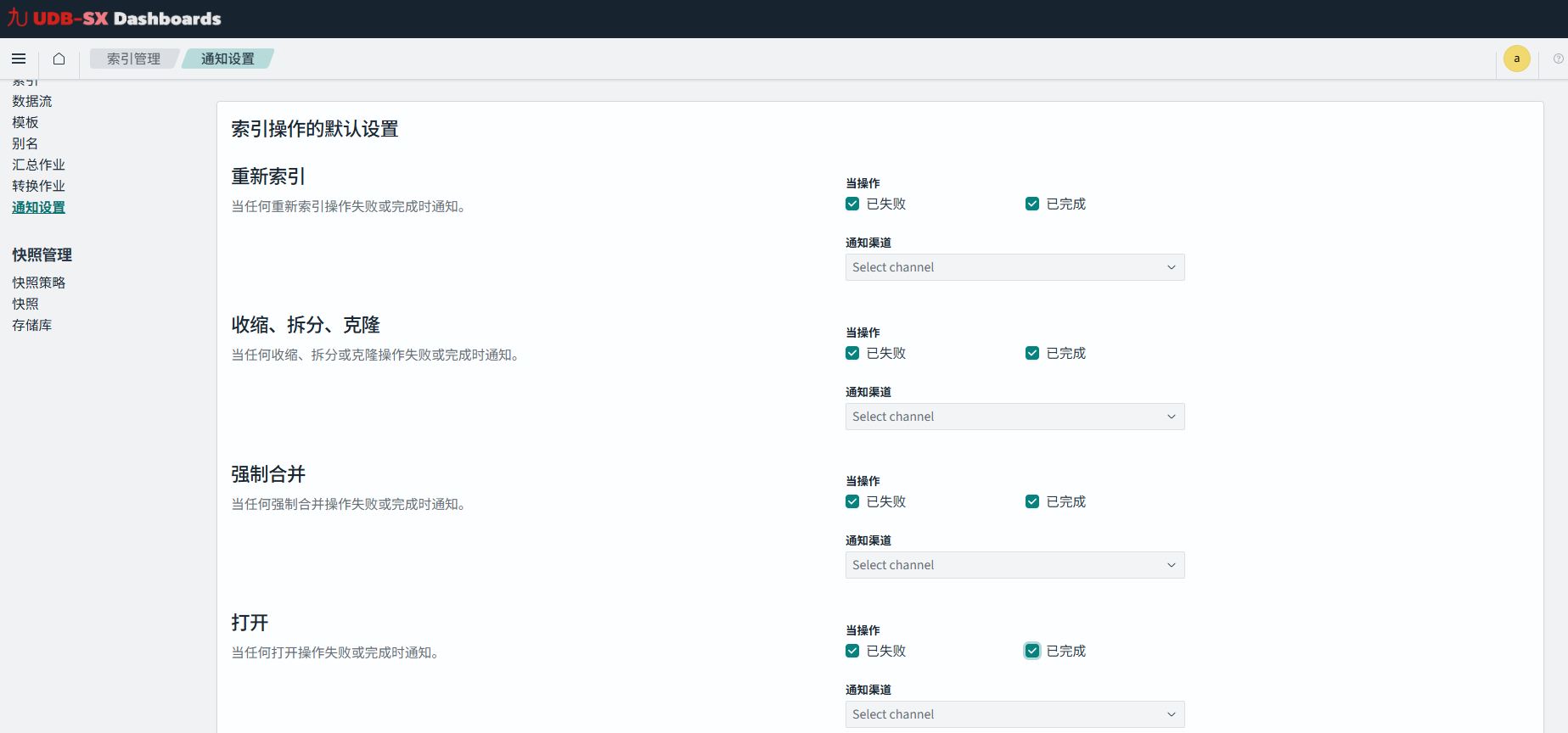Expand channel selector for 收缩、拆分、克隆
The image size is (1568, 733).
click(1014, 417)
